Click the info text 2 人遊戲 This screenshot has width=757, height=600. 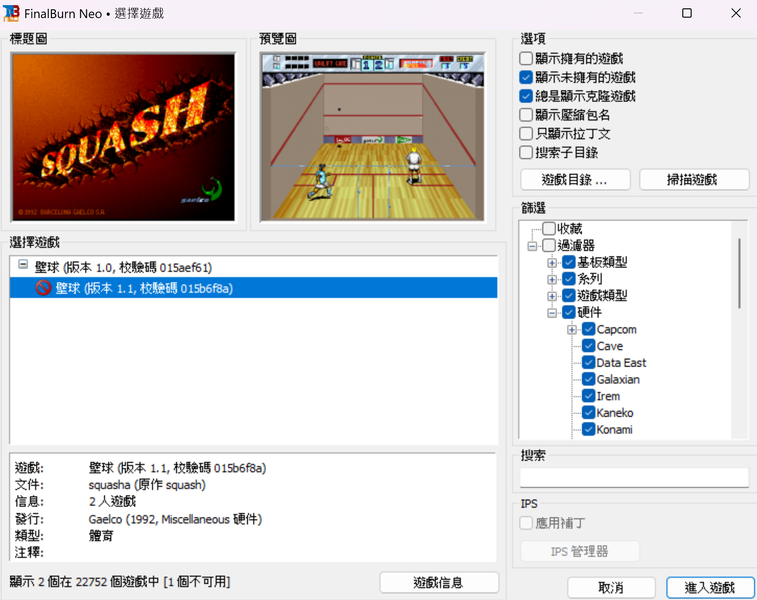(112, 502)
